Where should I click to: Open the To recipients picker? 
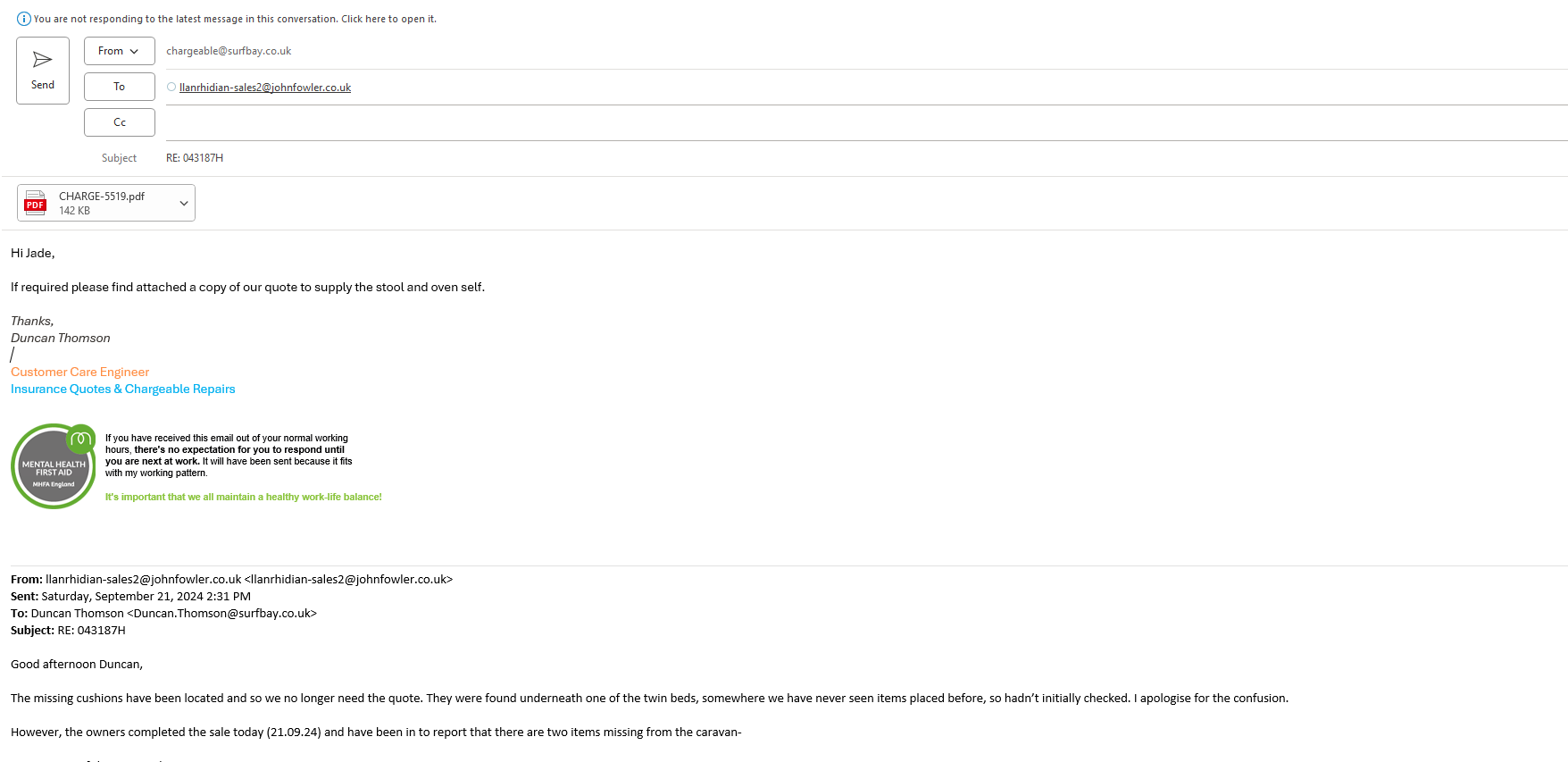click(119, 87)
